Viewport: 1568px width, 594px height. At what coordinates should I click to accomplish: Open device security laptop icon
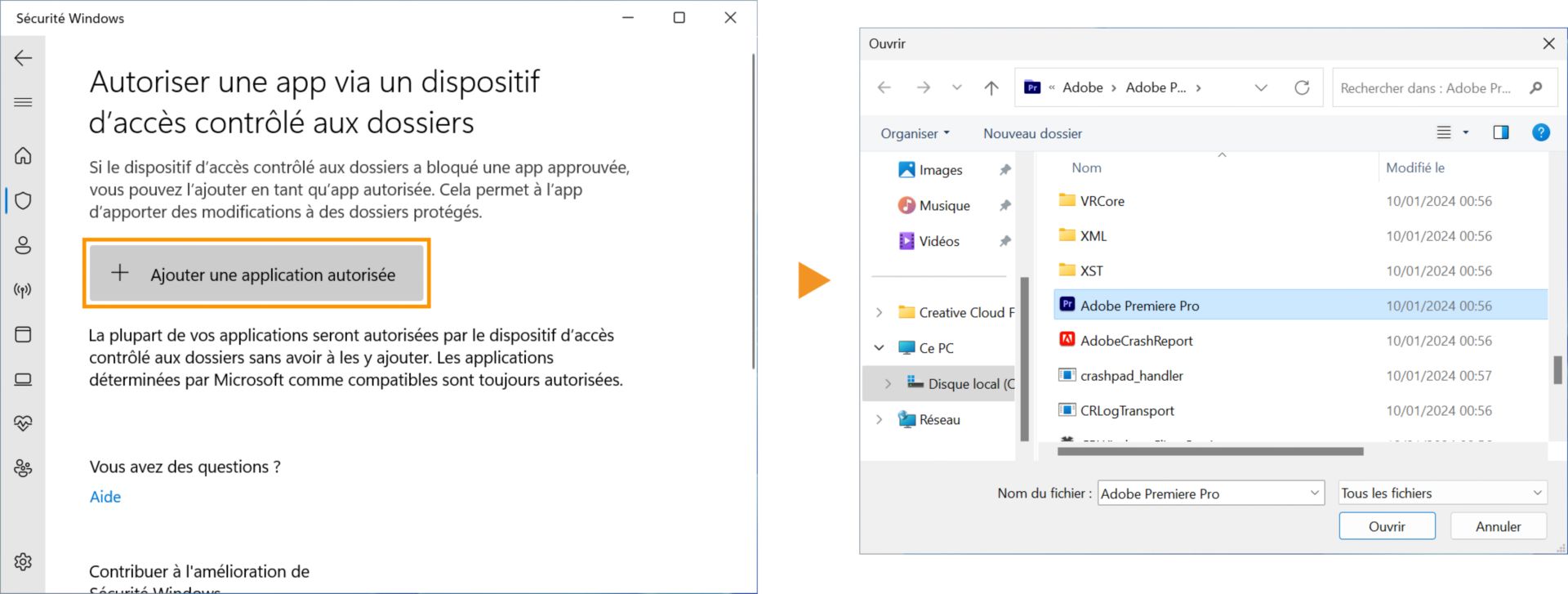click(23, 379)
